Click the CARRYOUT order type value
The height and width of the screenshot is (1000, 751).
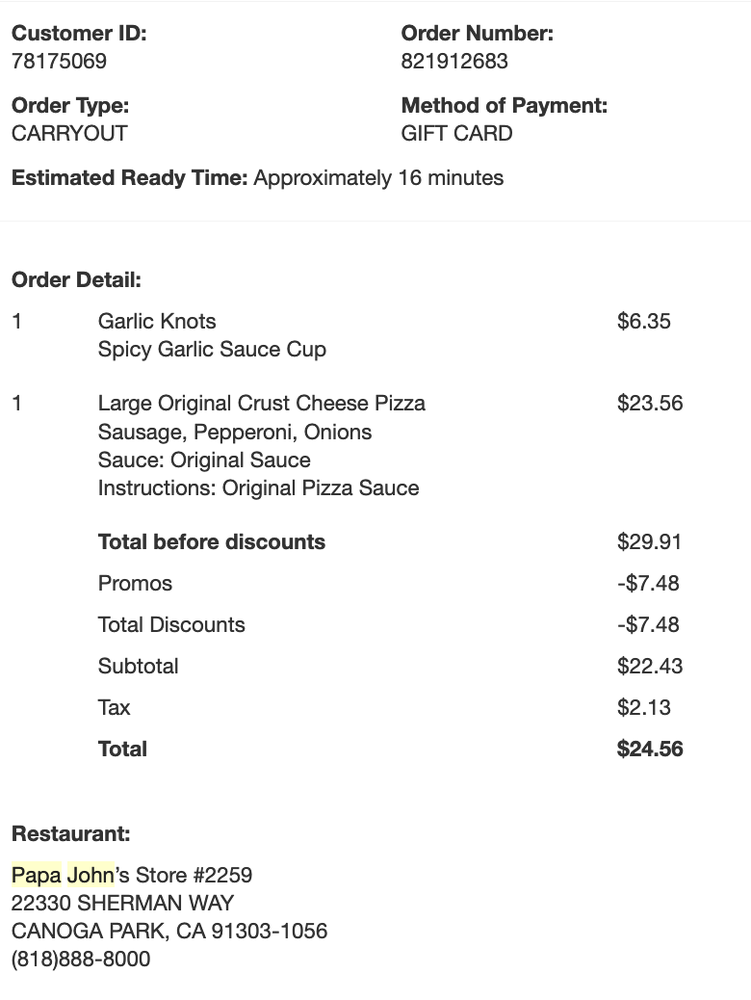click(x=69, y=133)
